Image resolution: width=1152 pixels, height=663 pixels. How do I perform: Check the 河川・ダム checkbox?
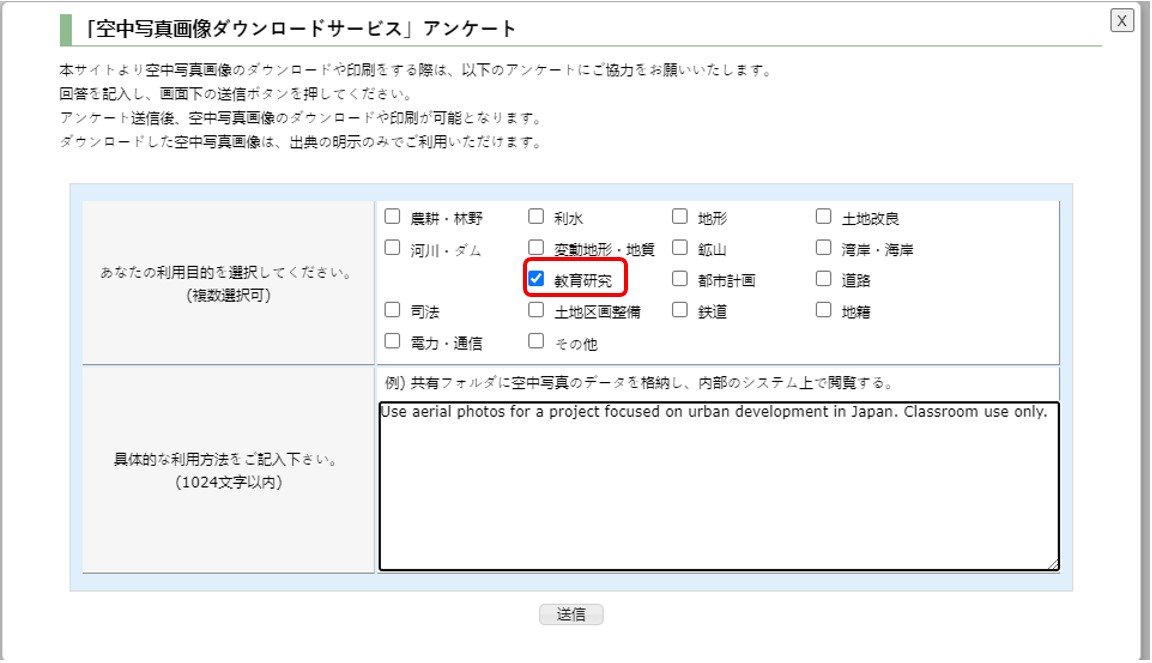(390, 246)
